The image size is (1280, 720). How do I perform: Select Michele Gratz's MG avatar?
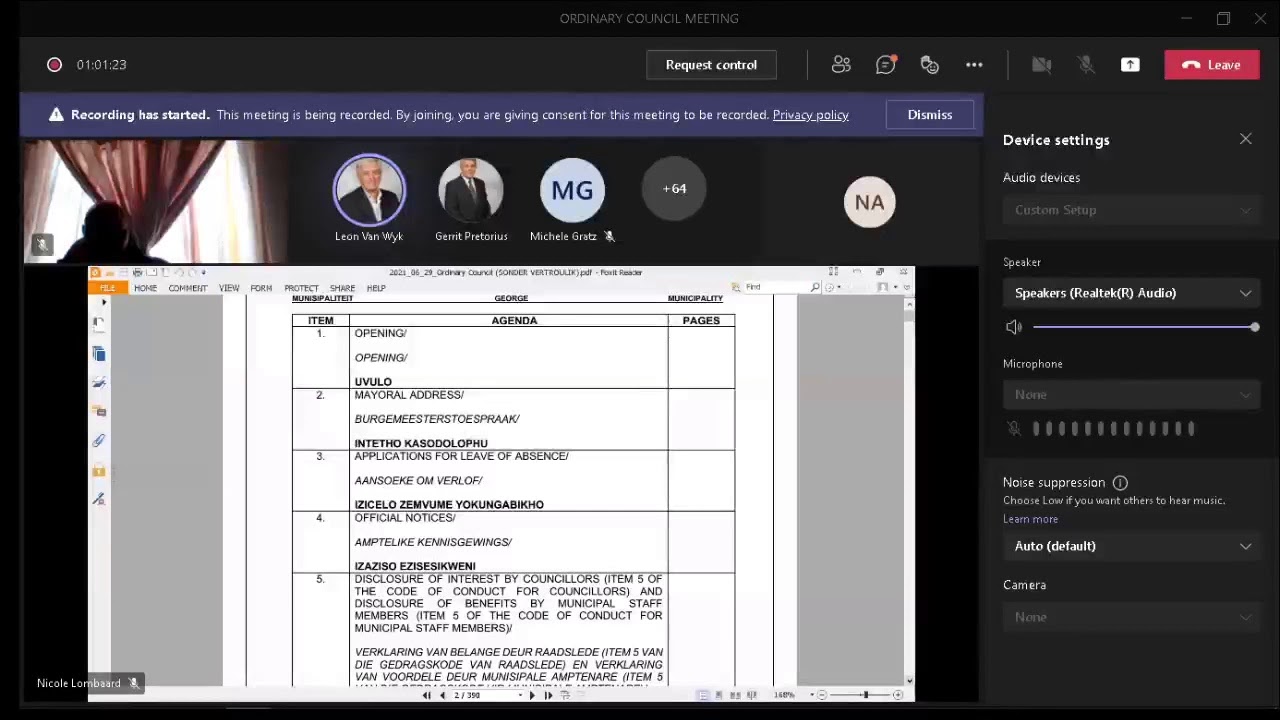pyautogui.click(x=572, y=189)
